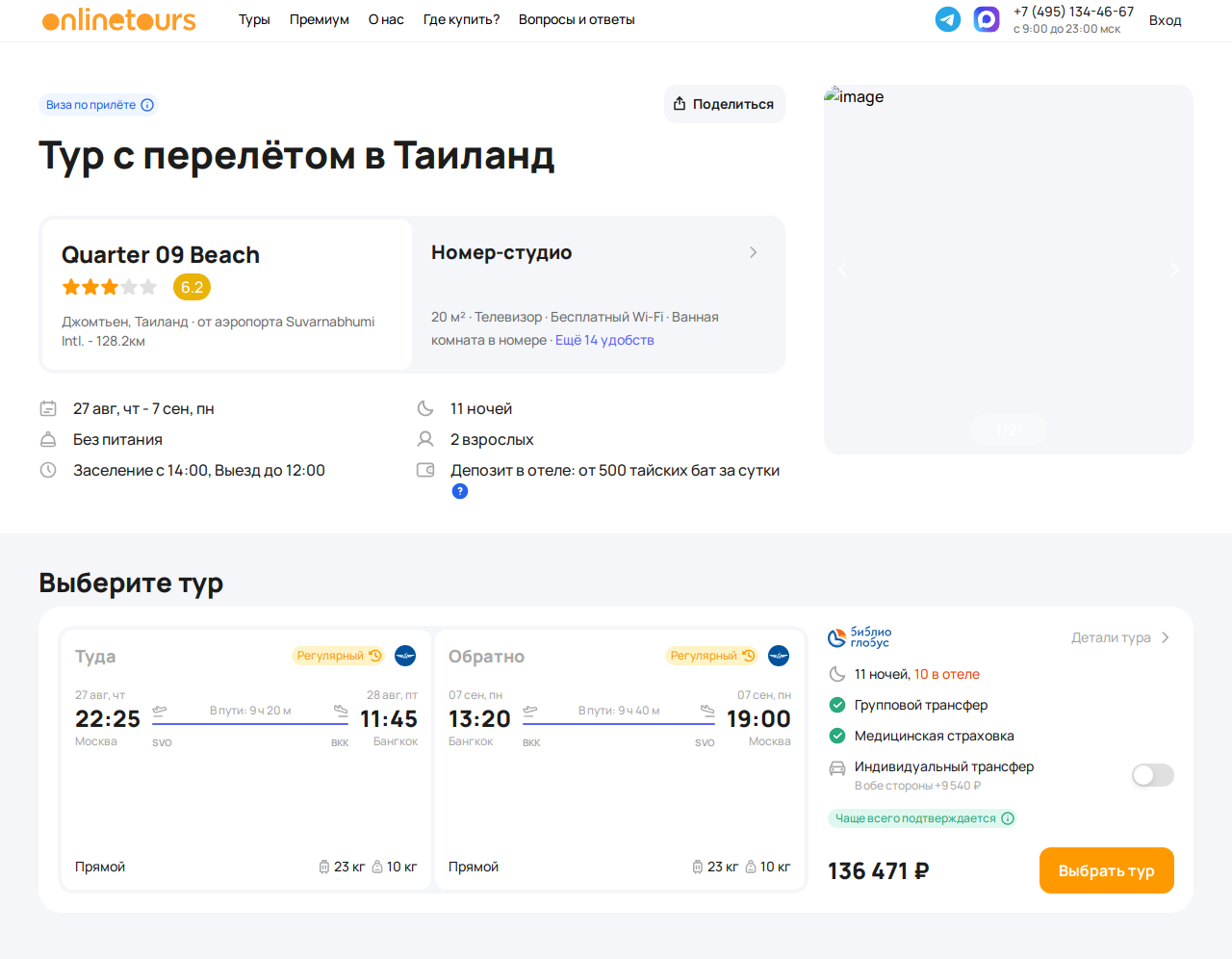Click 23 кг baggage icon in Туда card
The width and height of the screenshot is (1232, 959).
click(x=324, y=867)
